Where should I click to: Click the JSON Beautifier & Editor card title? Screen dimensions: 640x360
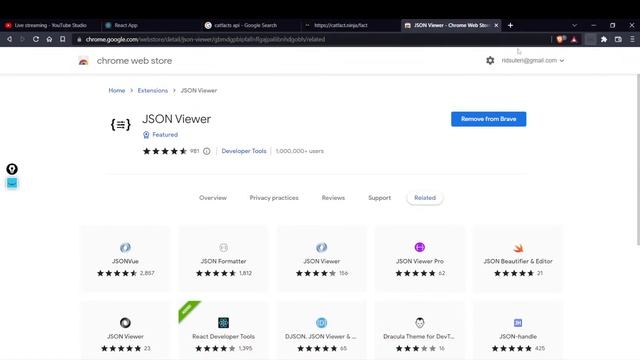tap(518, 261)
